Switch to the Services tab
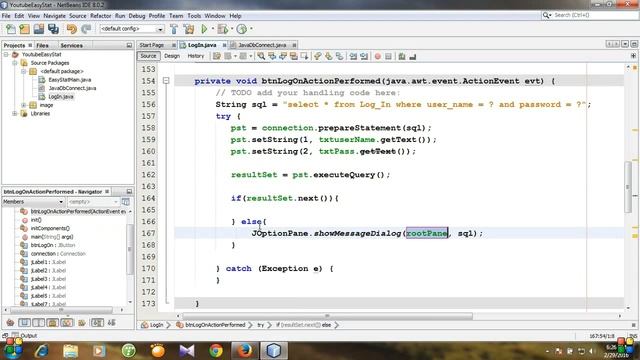 (71, 45)
